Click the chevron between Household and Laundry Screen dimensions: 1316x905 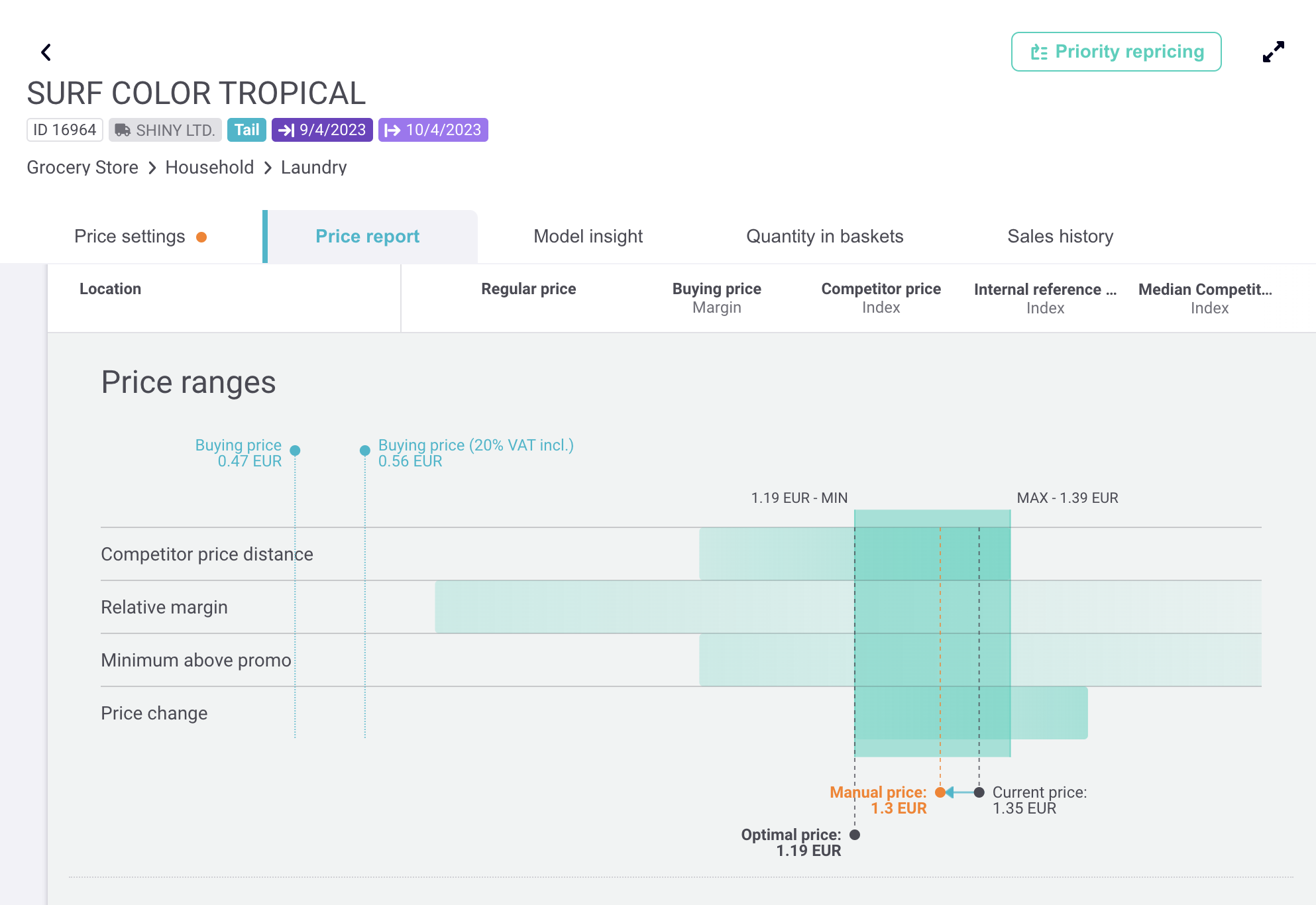tap(268, 168)
